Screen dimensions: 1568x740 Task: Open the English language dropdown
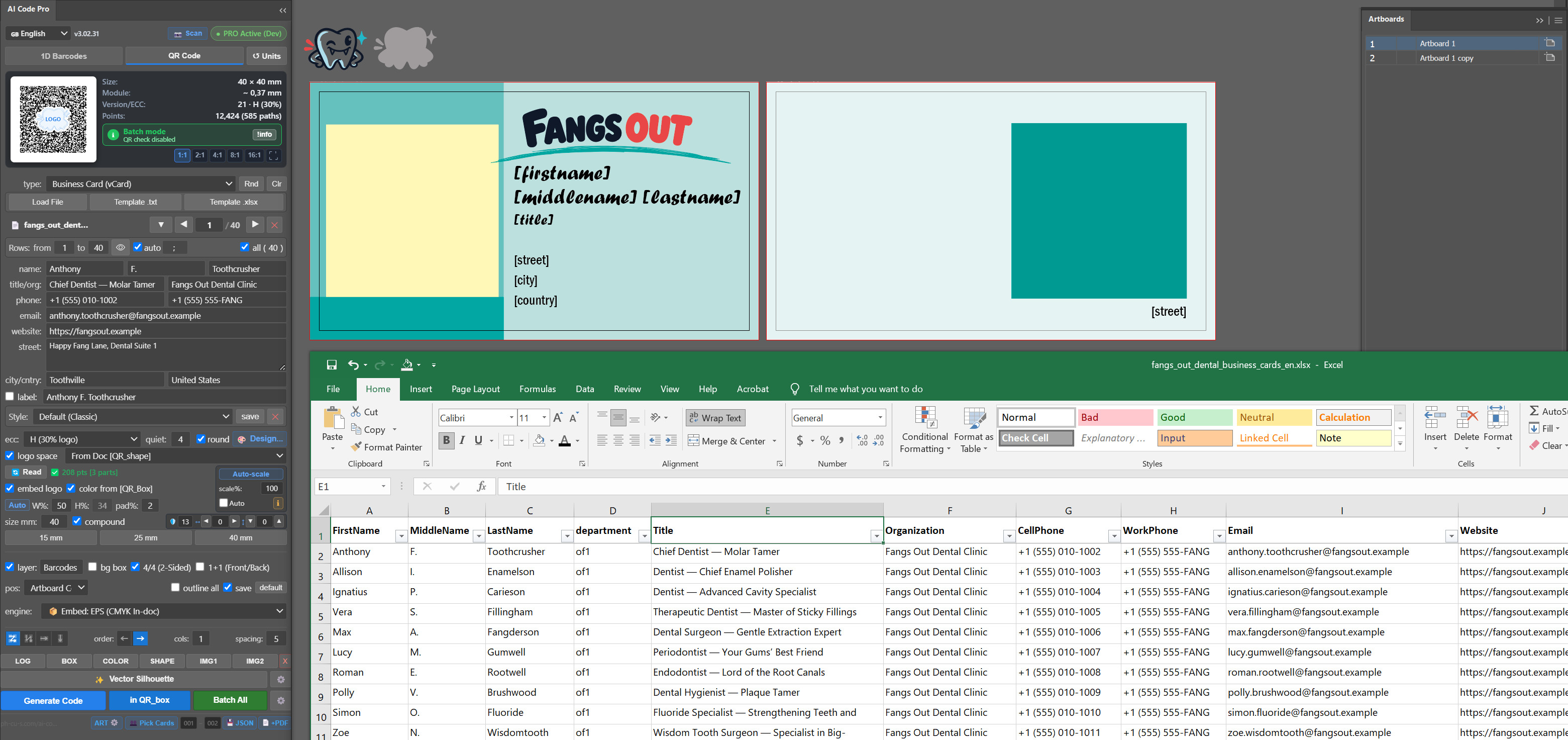tap(38, 34)
